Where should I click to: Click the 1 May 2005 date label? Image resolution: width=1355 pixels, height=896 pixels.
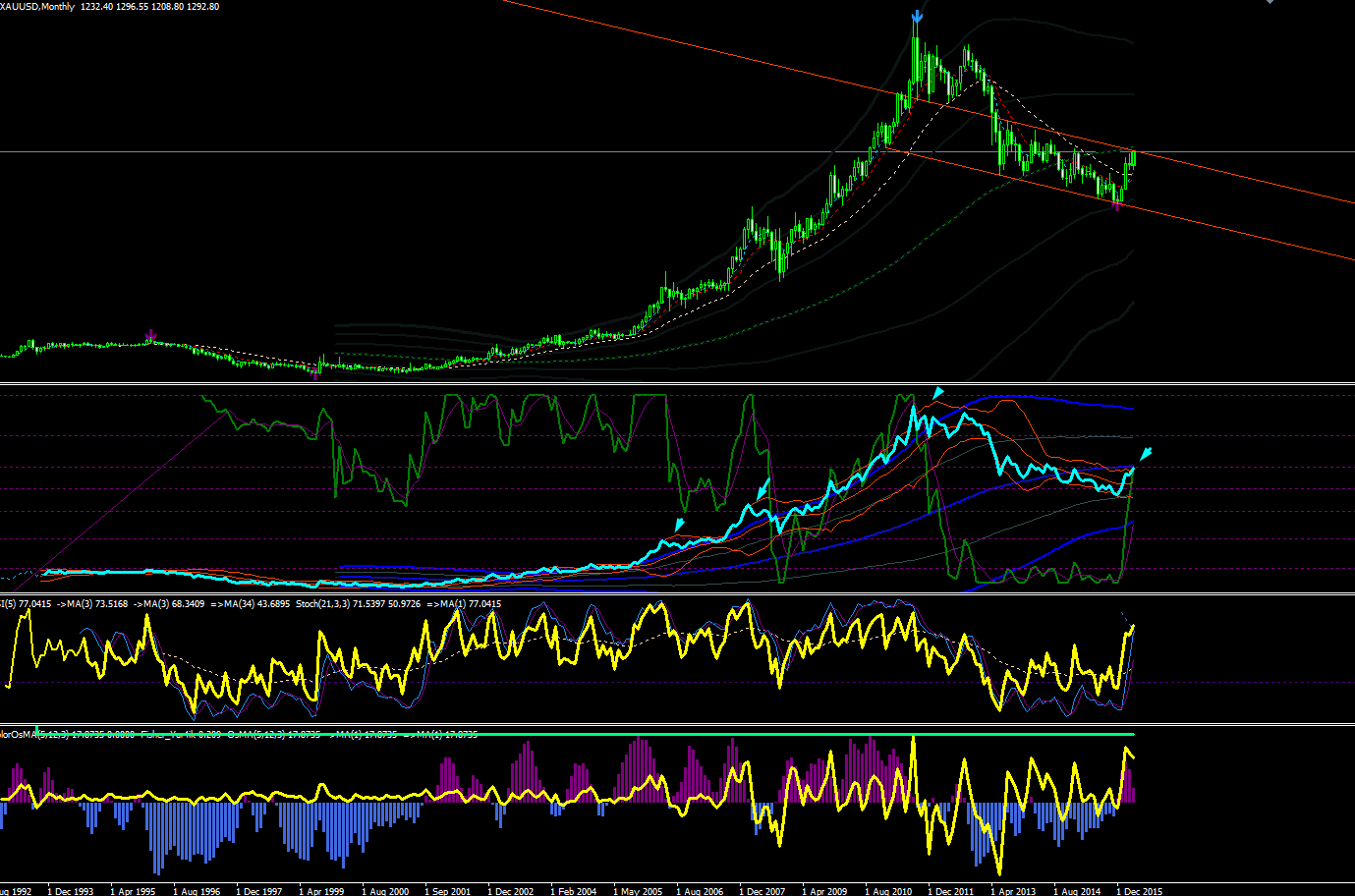pyautogui.click(x=638, y=891)
